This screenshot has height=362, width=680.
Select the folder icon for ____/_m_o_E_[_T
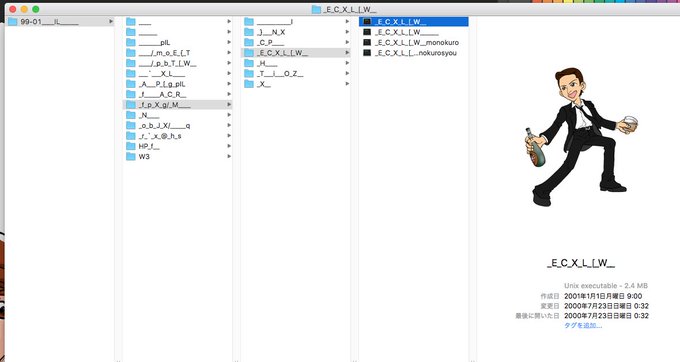pyautogui.click(x=131, y=53)
